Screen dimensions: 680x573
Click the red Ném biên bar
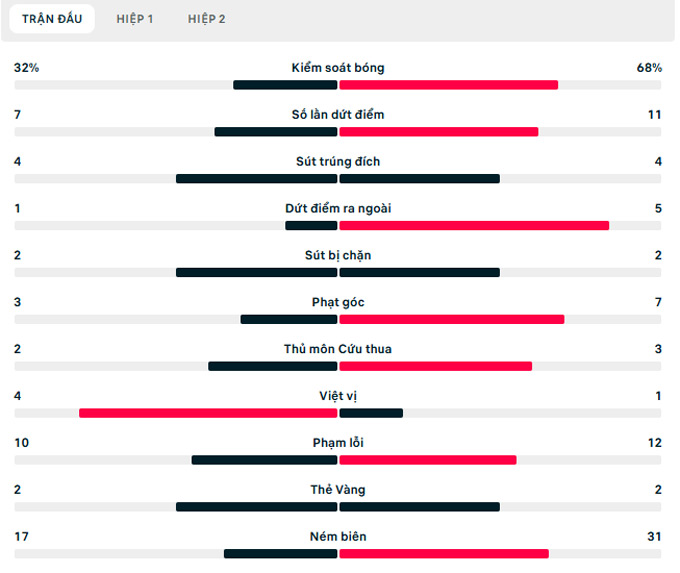point(444,554)
